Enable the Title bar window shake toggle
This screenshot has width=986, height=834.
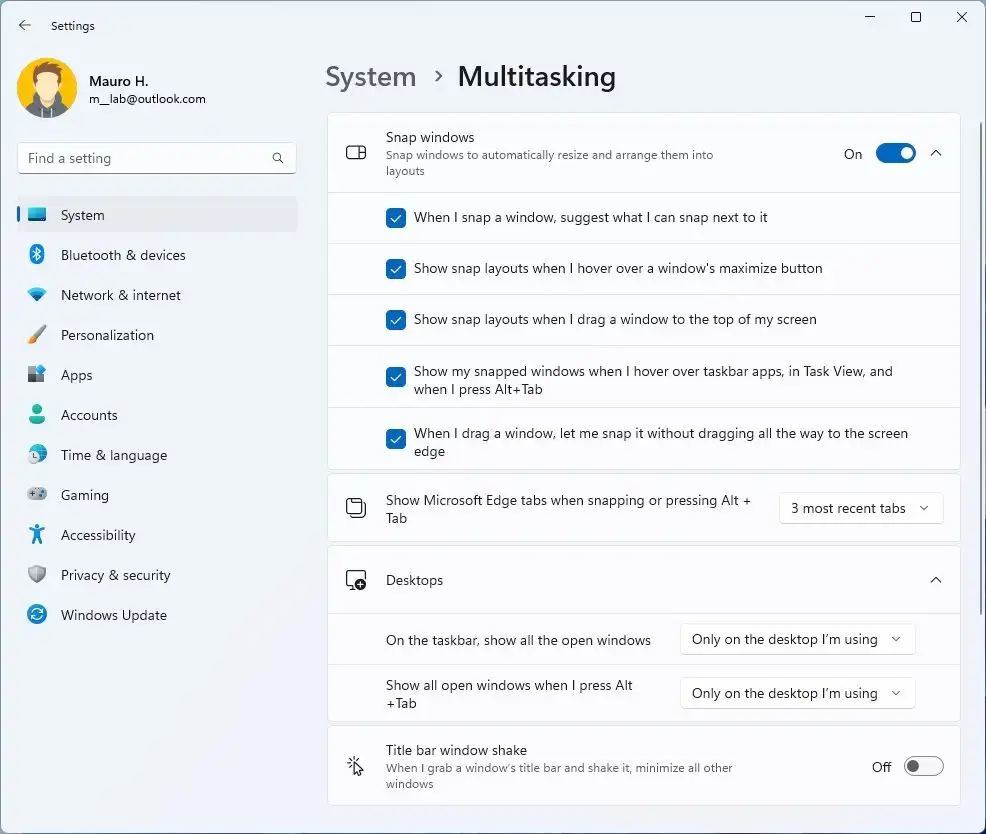[x=923, y=767]
